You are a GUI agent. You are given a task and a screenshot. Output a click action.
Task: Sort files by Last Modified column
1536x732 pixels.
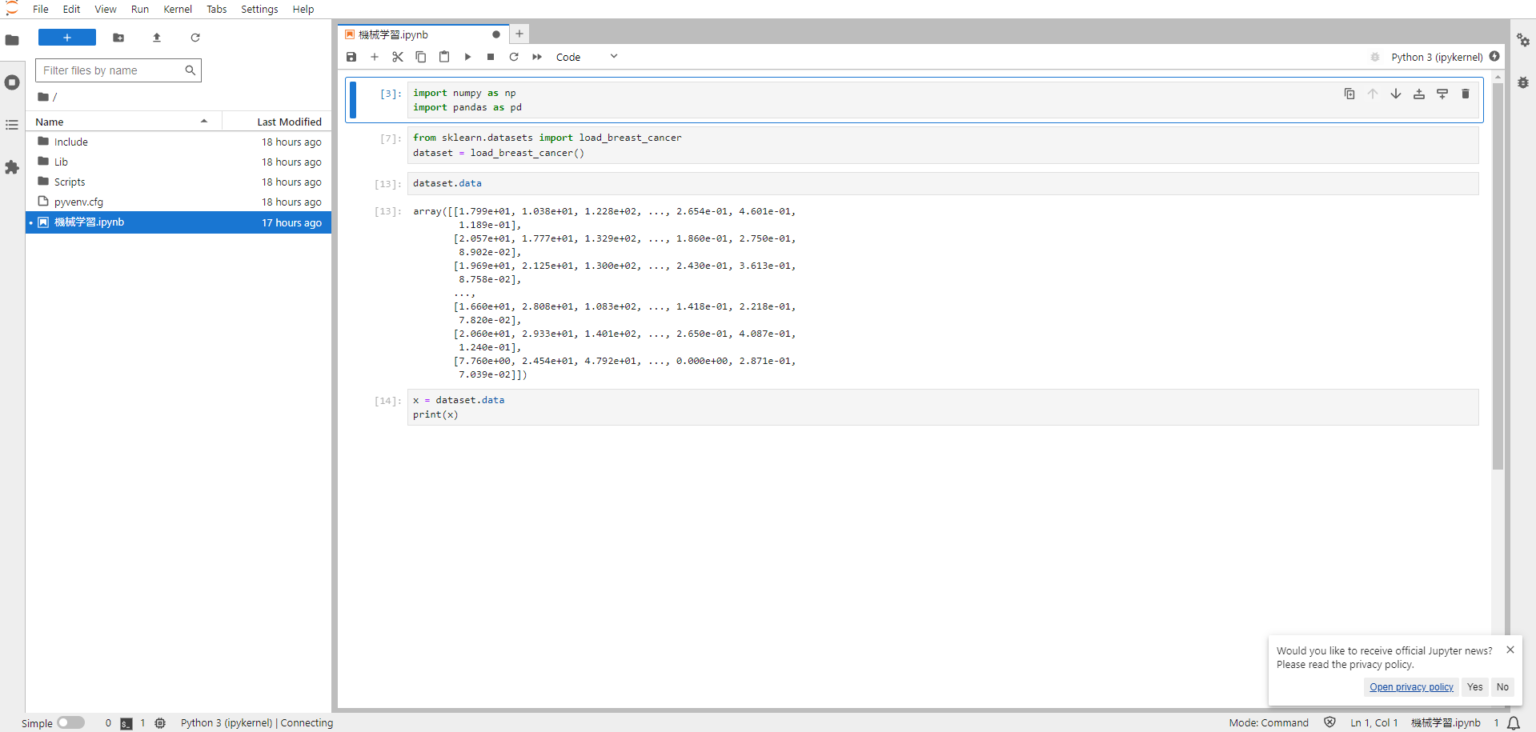click(288, 122)
